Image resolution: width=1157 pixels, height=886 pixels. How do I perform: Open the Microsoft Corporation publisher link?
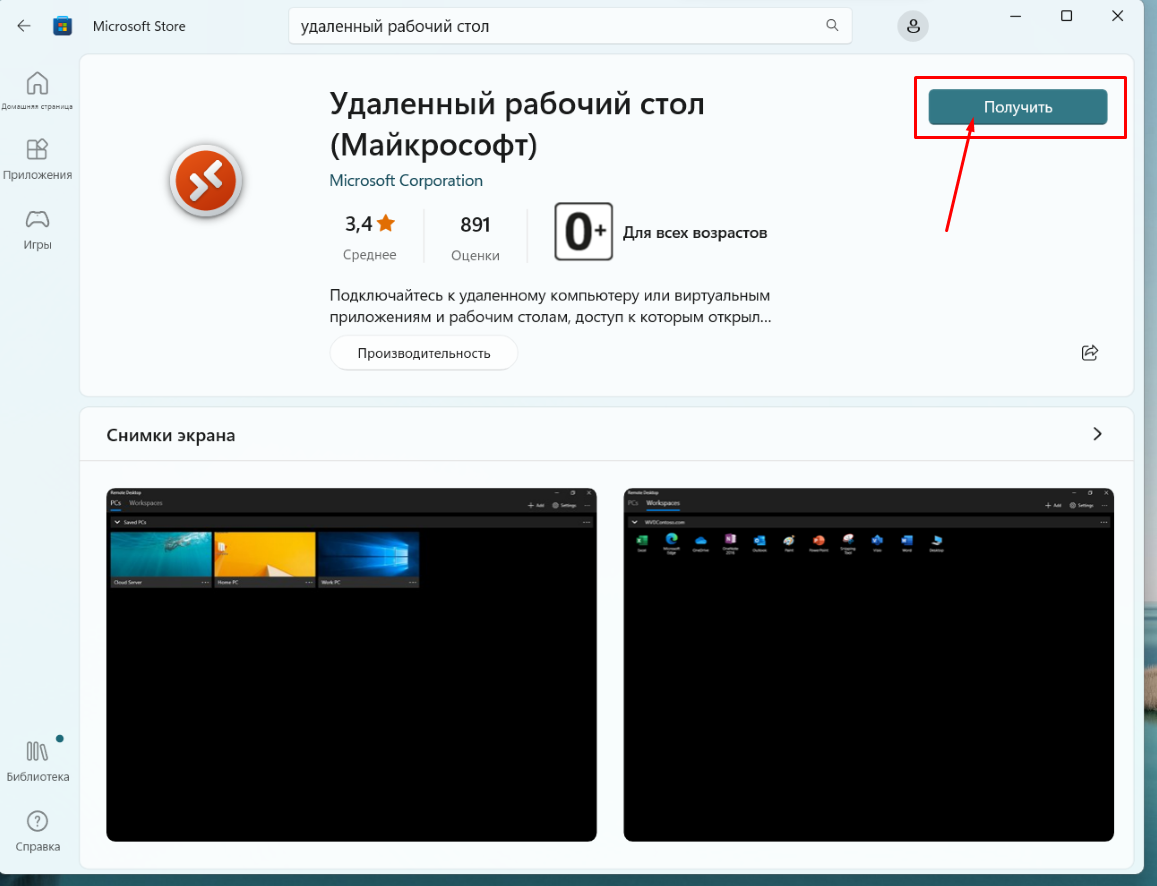(x=406, y=181)
